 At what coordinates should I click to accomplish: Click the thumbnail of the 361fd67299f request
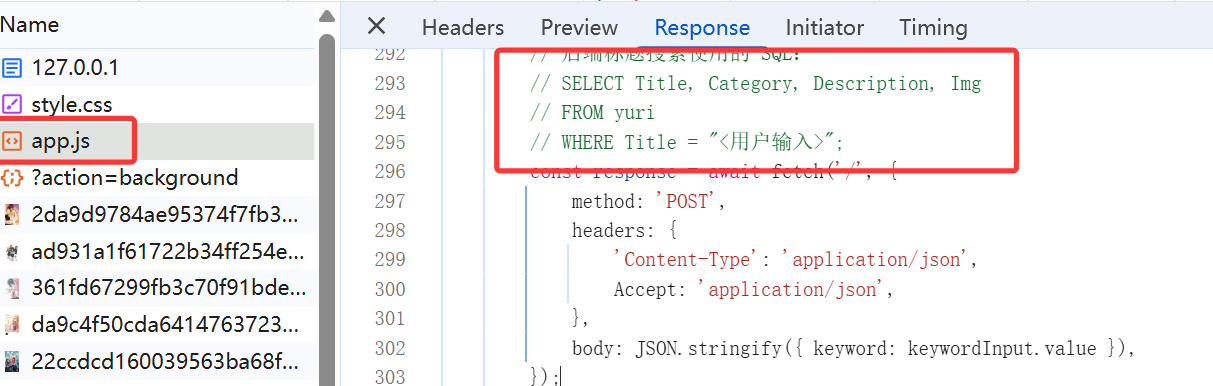[x=12, y=288]
